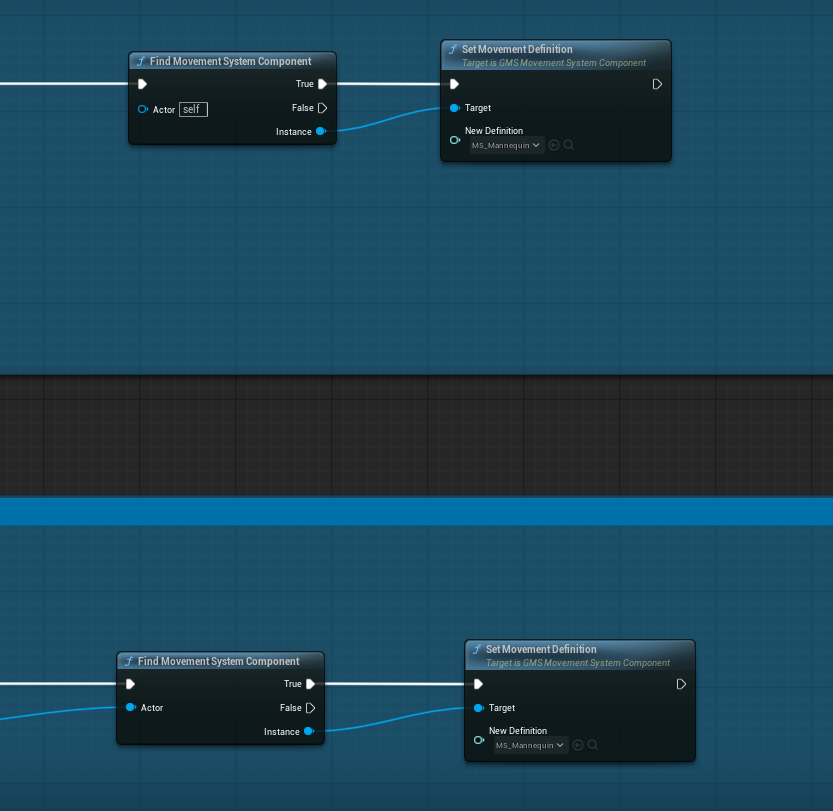Open the MS_Mannequin dropdown in lower Set Movement Definition

[531, 746]
